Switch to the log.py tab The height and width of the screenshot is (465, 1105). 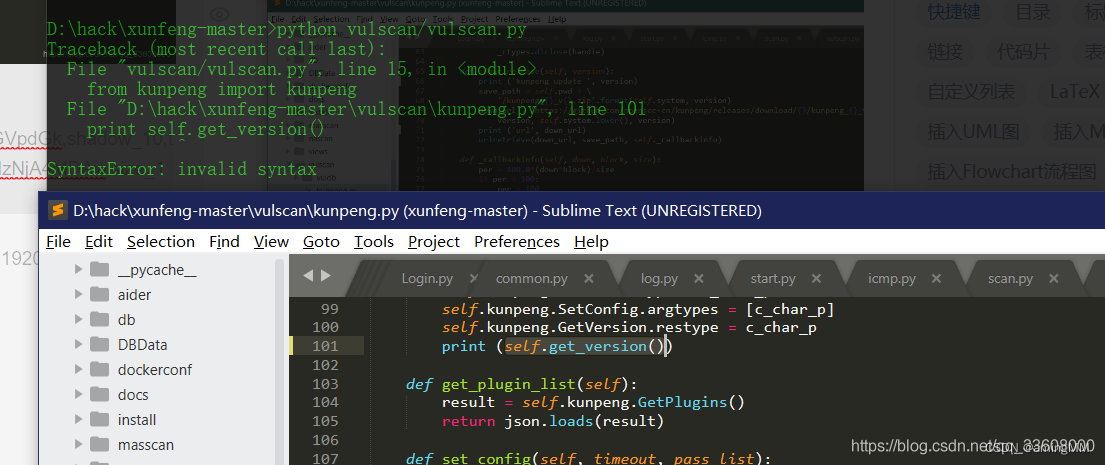(660, 278)
